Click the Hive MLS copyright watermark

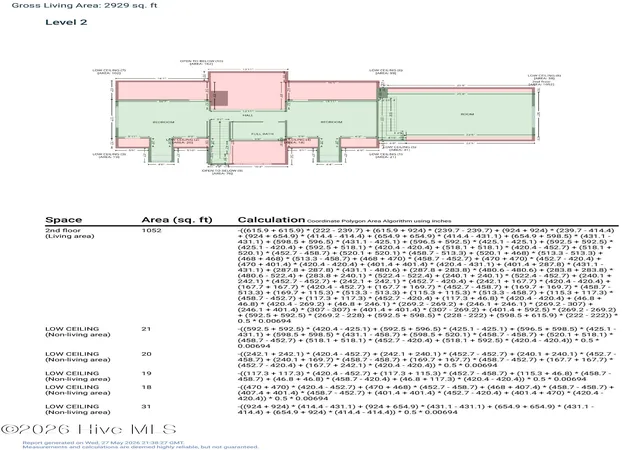pos(89,429)
